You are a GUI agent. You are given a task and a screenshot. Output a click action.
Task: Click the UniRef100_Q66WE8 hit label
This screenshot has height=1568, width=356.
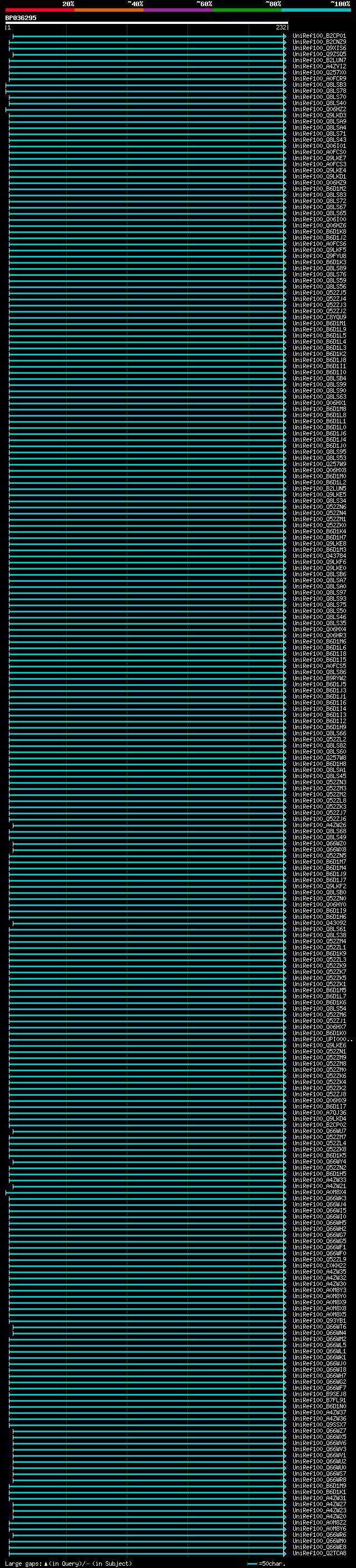pyautogui.click(x=319, y=1547)
